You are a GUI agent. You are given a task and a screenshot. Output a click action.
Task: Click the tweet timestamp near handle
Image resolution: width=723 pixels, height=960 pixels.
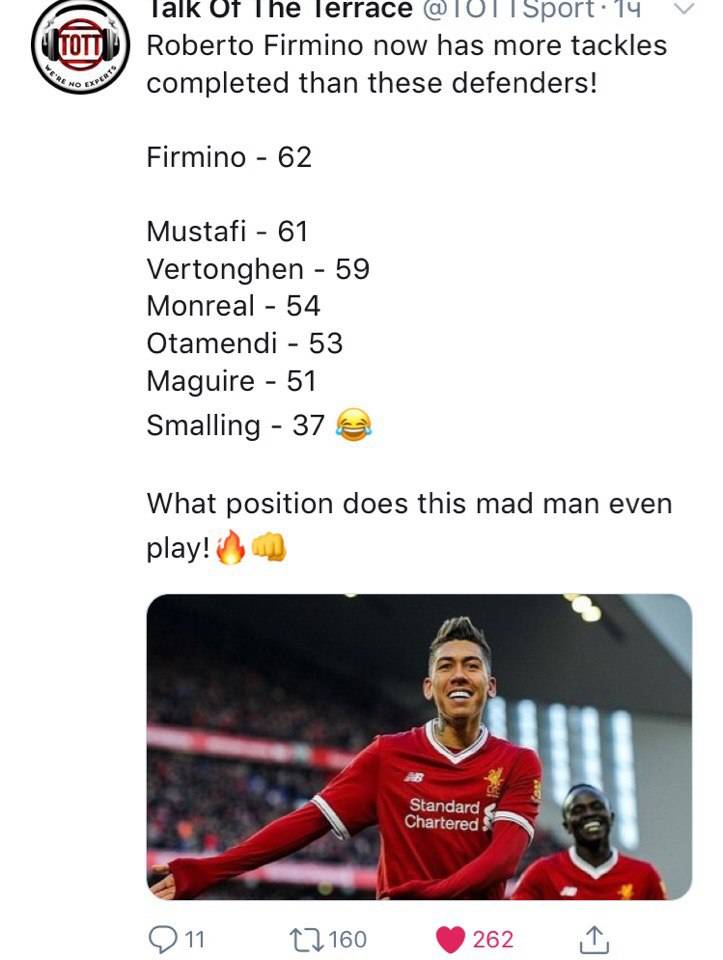point(626,9)
